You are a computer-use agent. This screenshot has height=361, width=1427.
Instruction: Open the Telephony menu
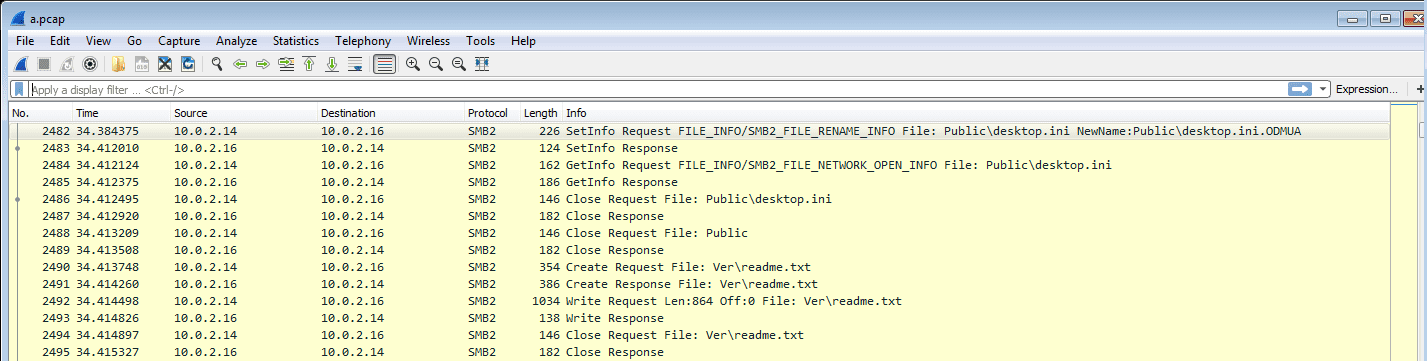[363, 41]
